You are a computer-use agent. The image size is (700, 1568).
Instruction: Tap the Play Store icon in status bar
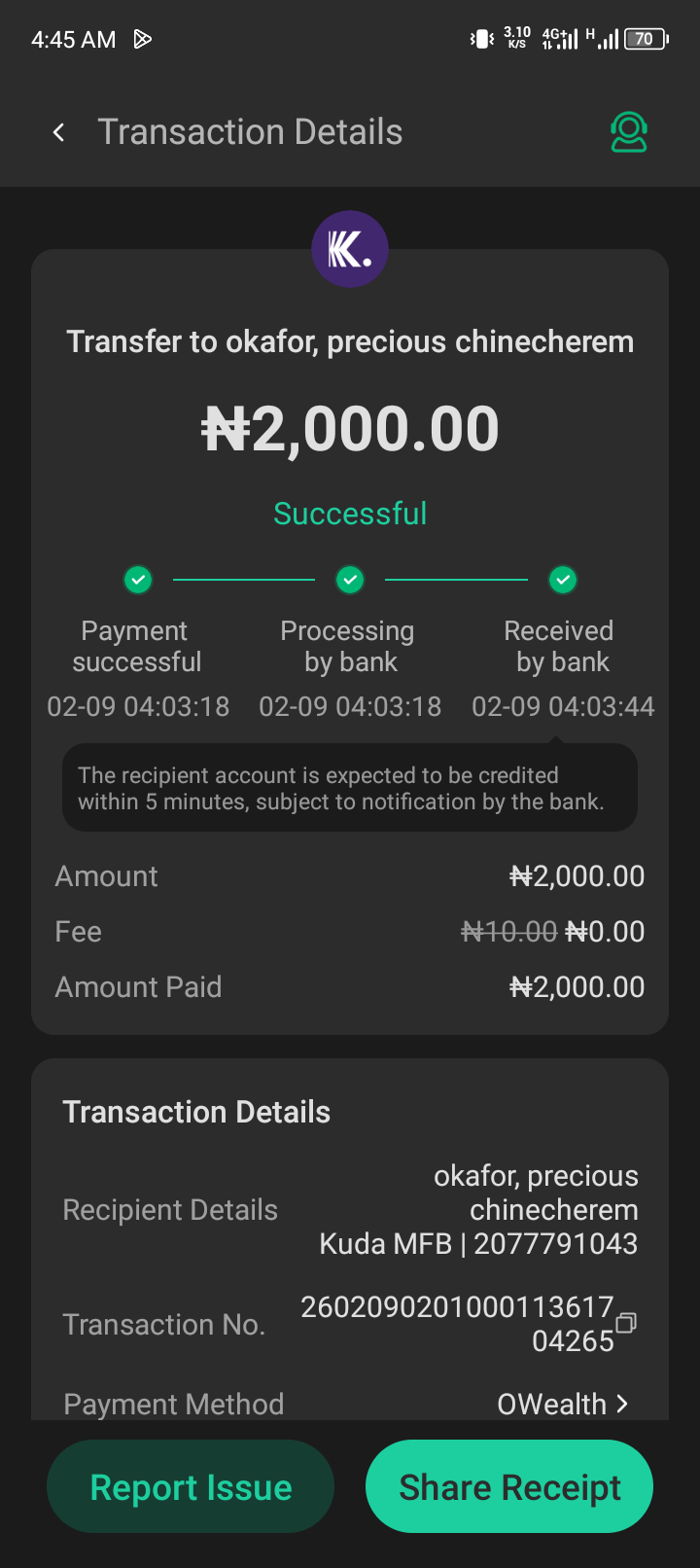(143, 39)
